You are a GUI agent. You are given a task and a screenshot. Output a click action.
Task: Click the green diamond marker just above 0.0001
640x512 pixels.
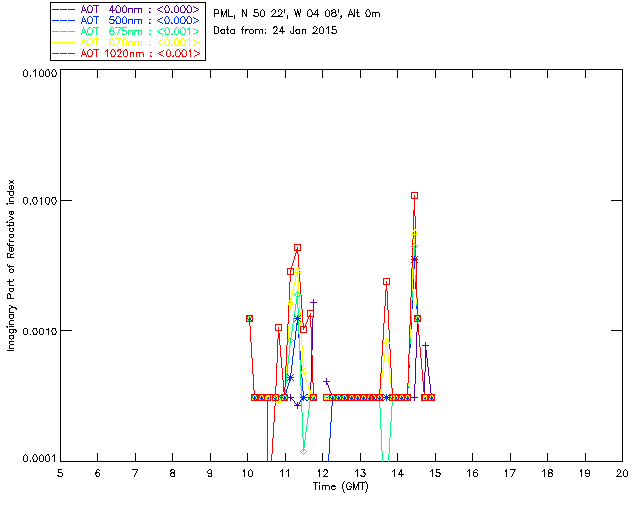(x=303, y=452)
